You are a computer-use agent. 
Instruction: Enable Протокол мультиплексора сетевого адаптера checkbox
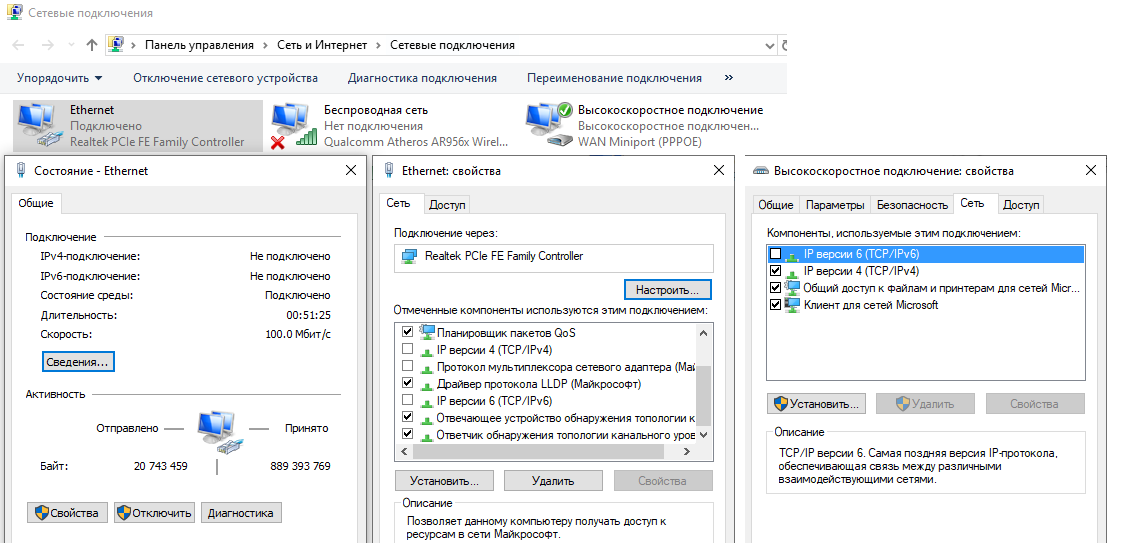[x=408, y=366]
